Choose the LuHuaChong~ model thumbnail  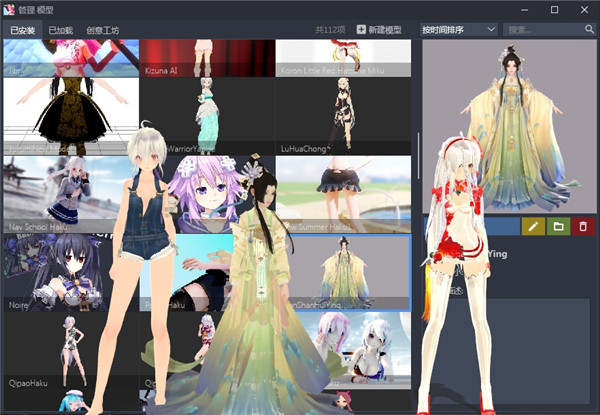coord(343,116)
